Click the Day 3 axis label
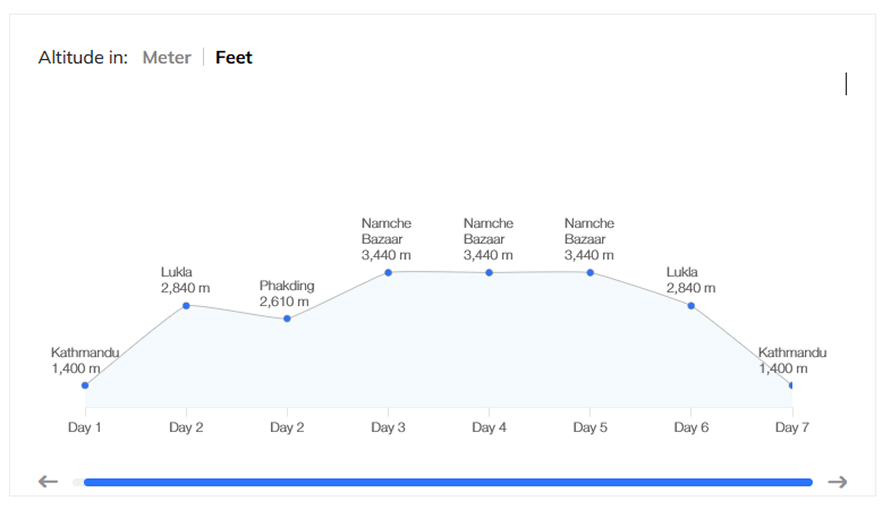This screenshot has width=887, height=526. [388, 428]
